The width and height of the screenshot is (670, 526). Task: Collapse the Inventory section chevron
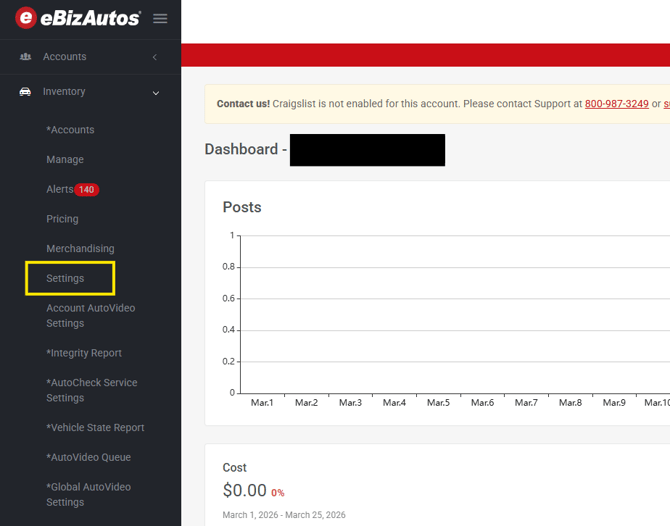pos(156,93)
